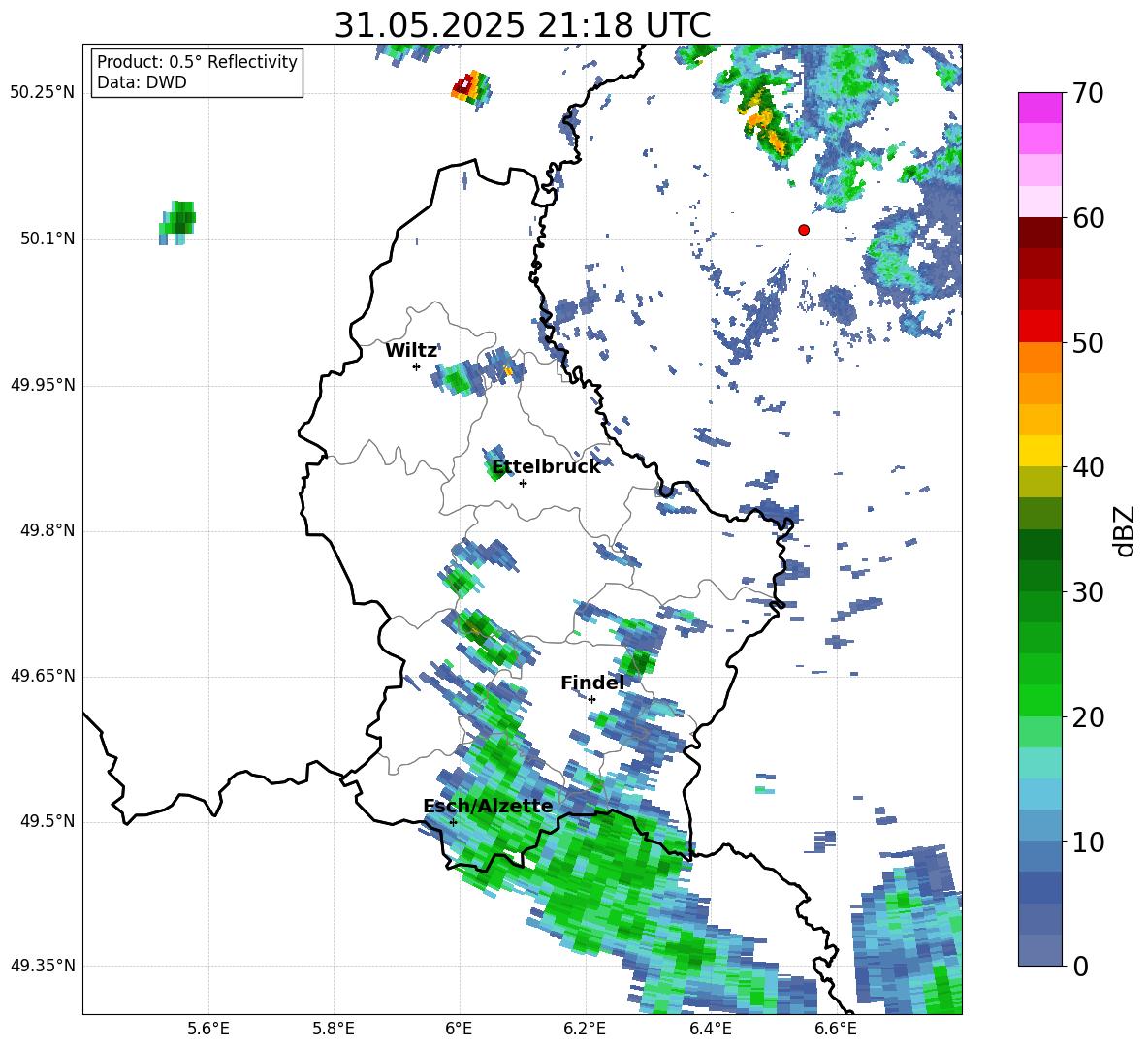
Task: Click the 5.8°E longitude label
Action: (334, 1030)
